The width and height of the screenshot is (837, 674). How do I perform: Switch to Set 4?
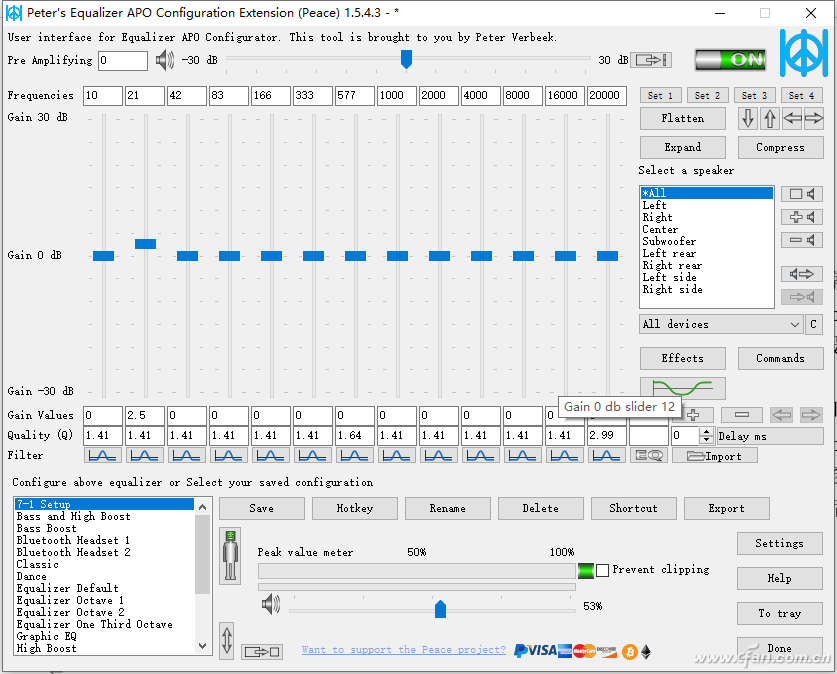[x=801, y=96]
